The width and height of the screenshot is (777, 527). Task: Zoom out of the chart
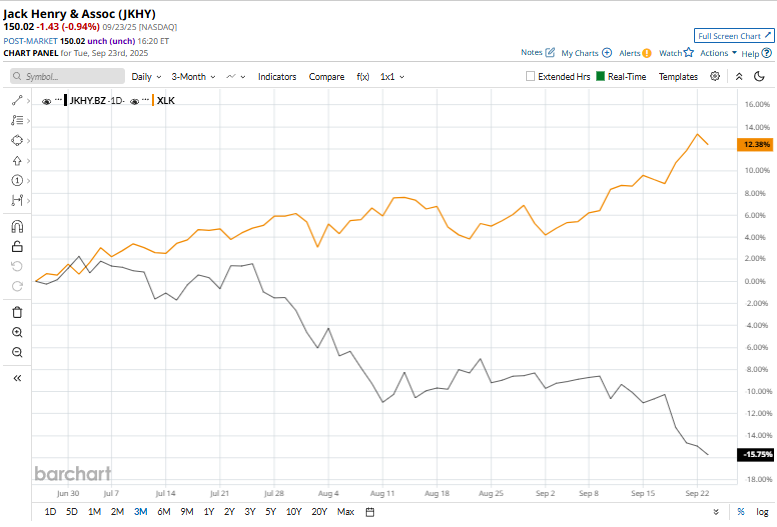point(17,352)
